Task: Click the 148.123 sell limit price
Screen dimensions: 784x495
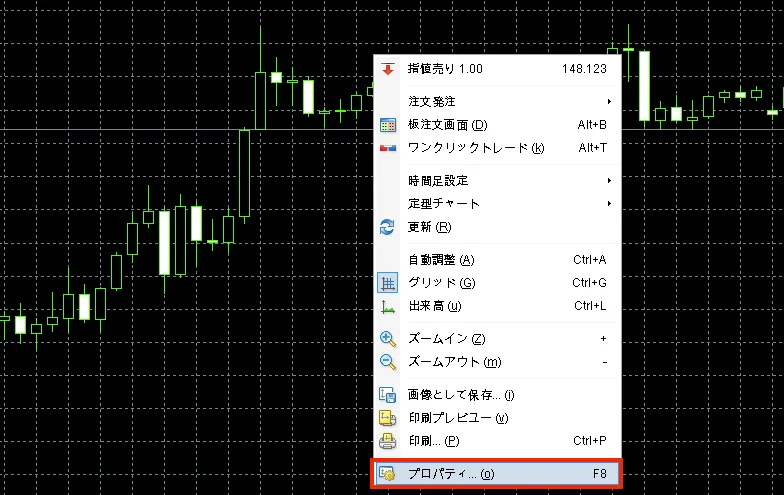Action: coord(584,69)
